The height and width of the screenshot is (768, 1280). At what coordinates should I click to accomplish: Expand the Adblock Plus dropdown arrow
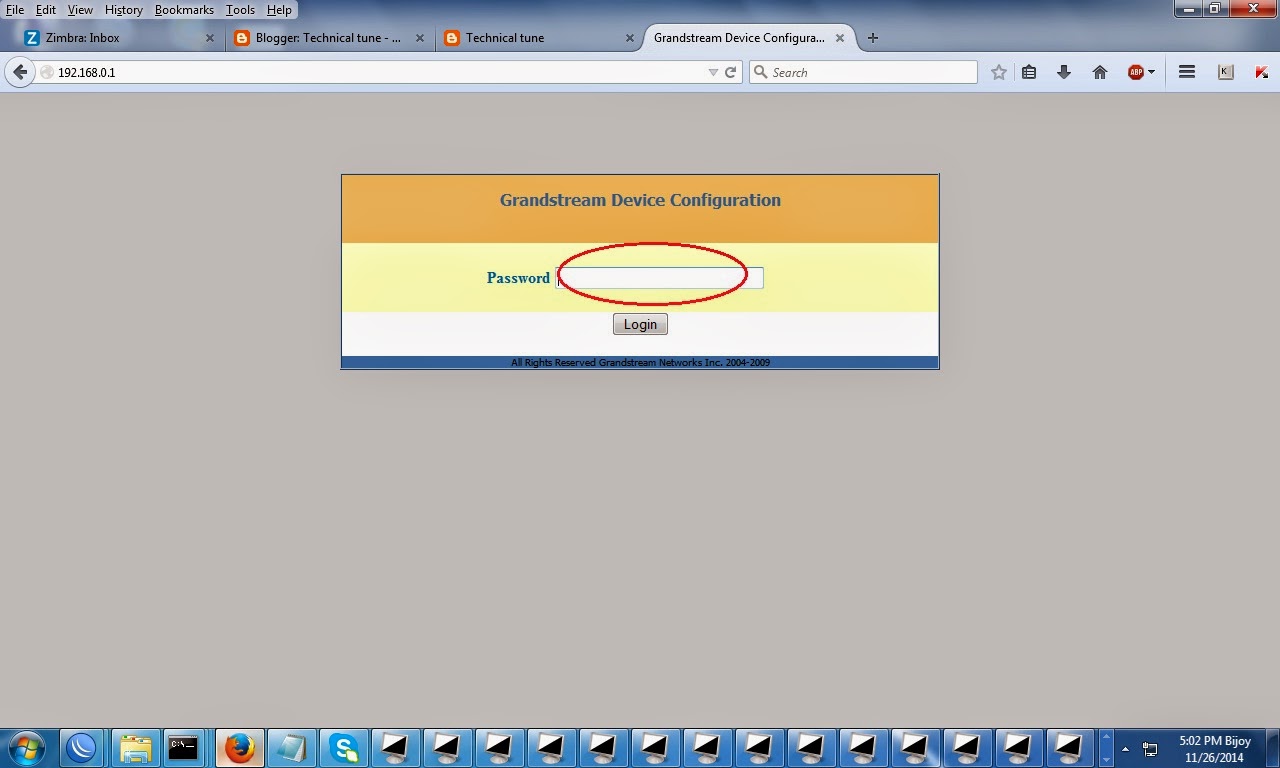[1151, 72]
